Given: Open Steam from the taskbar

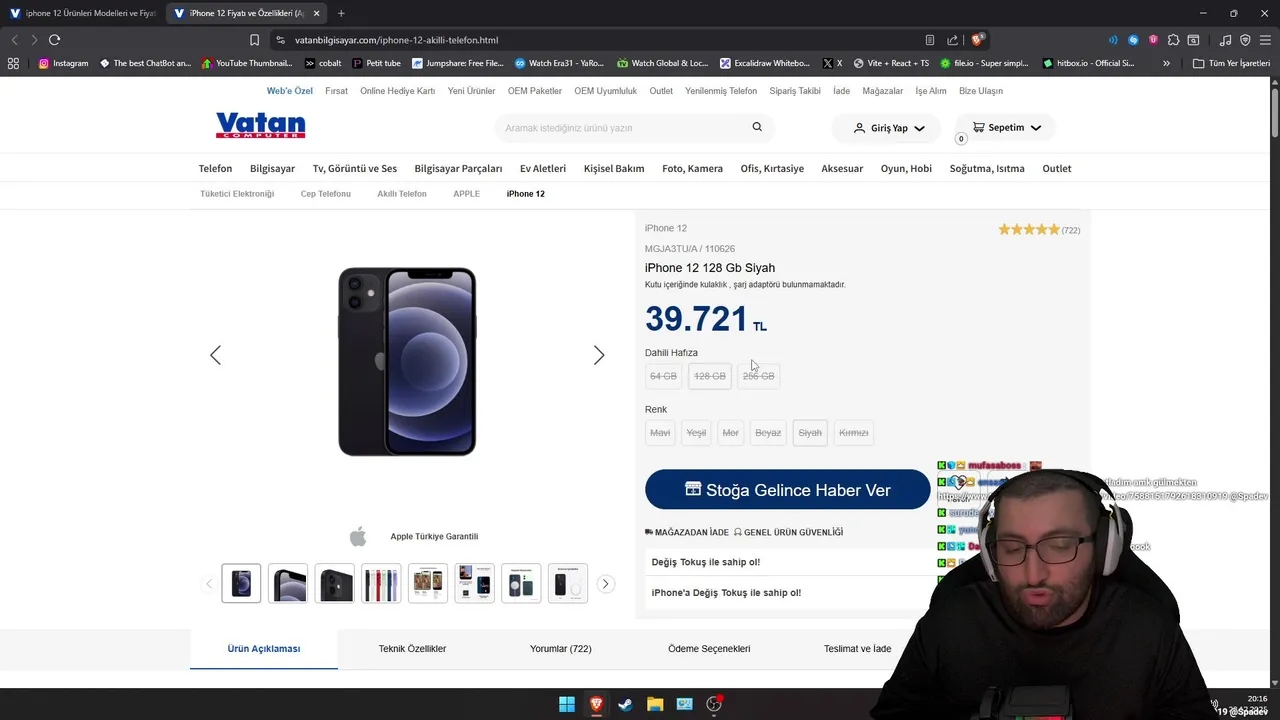Looking at the screenshot, I should coord(625,704).
